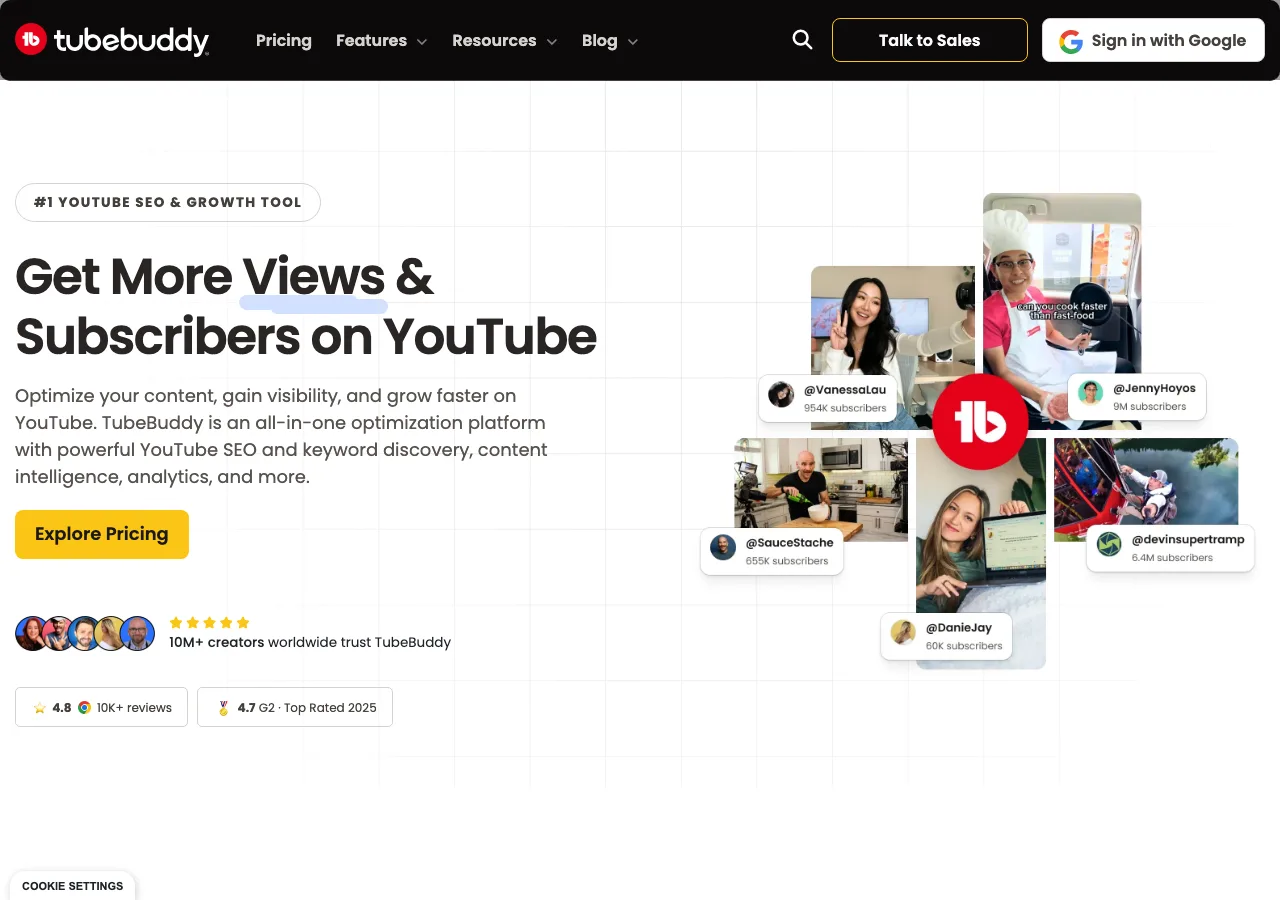Click the @devinsupertramp channel name text
Screen dimensions: 1280x900
pyautogui.click(x=1188, y=539)
